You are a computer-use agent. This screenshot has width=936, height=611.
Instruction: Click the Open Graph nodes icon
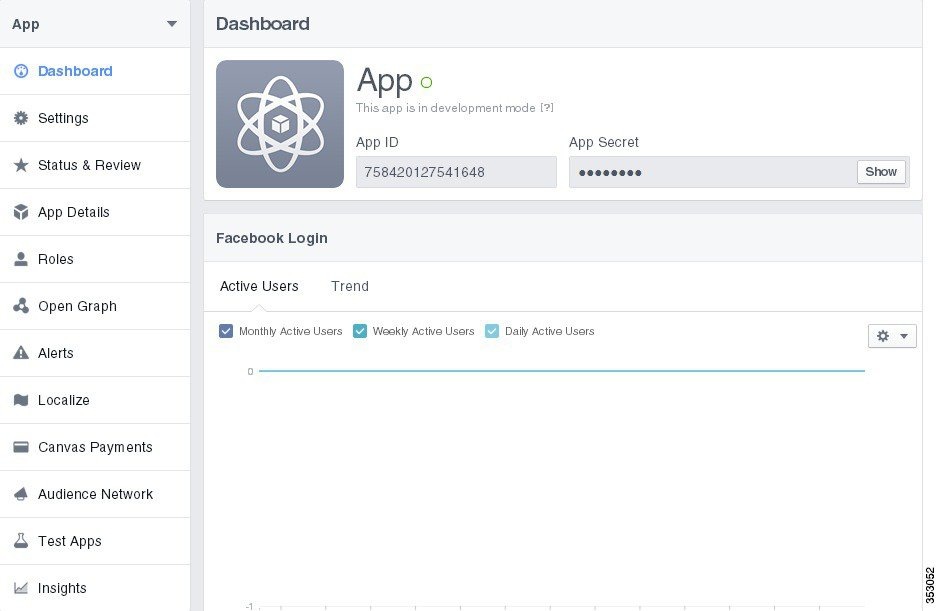pos(21,306)
